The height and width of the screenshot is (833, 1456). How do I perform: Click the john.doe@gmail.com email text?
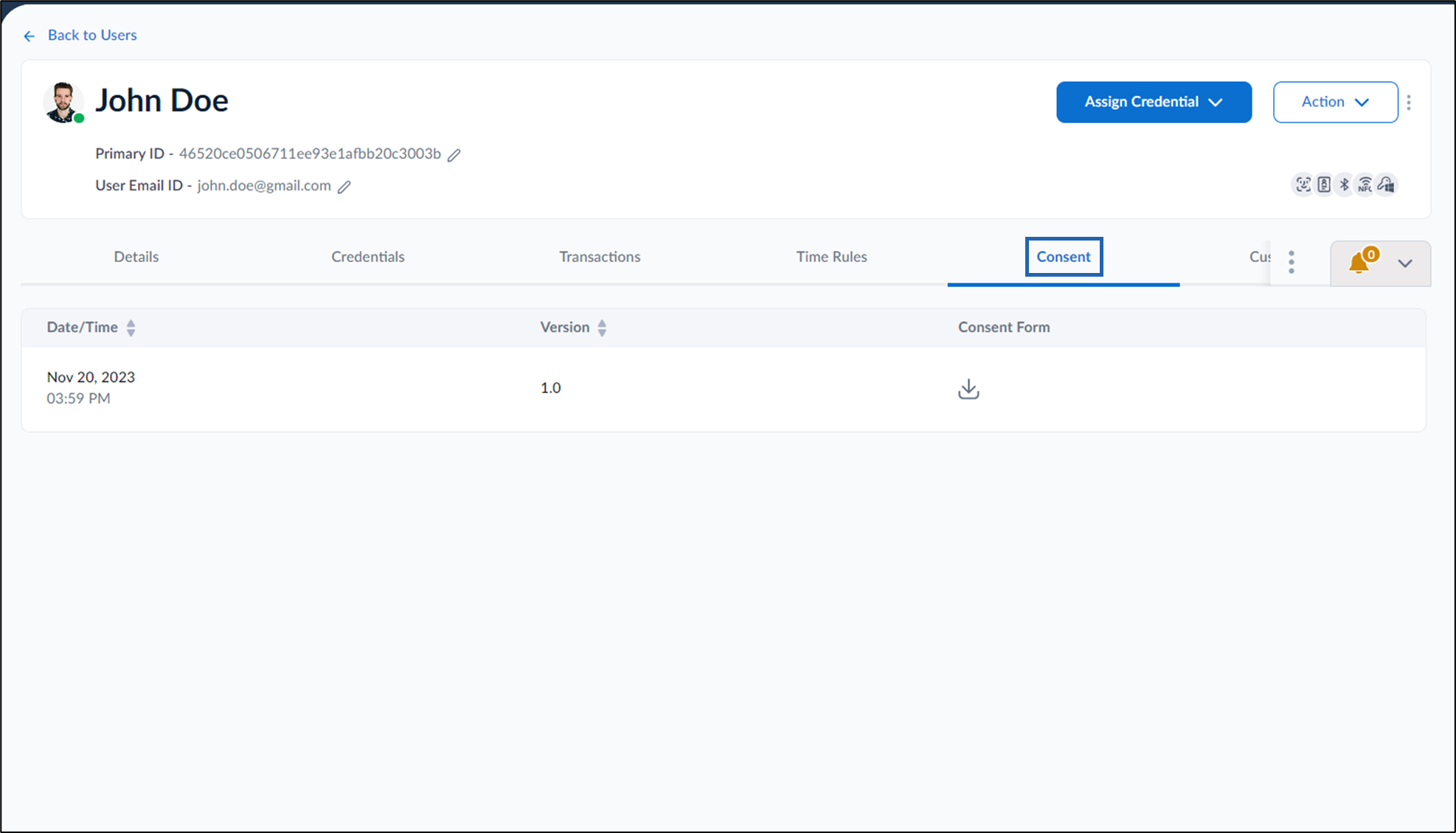pyautogui.click(x=264, y=185)
